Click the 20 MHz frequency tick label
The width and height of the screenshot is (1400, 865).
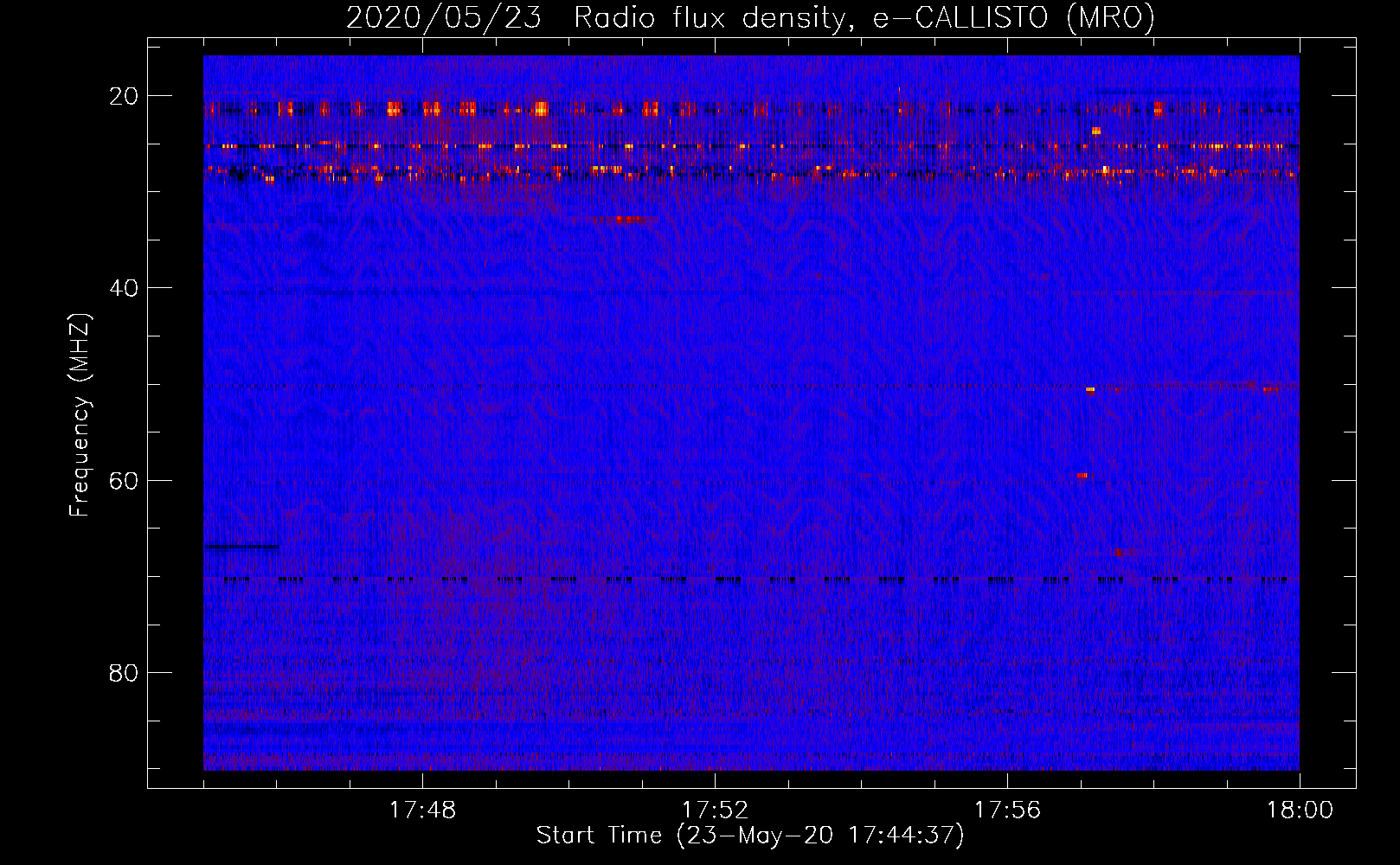click(x=124, y=96)
